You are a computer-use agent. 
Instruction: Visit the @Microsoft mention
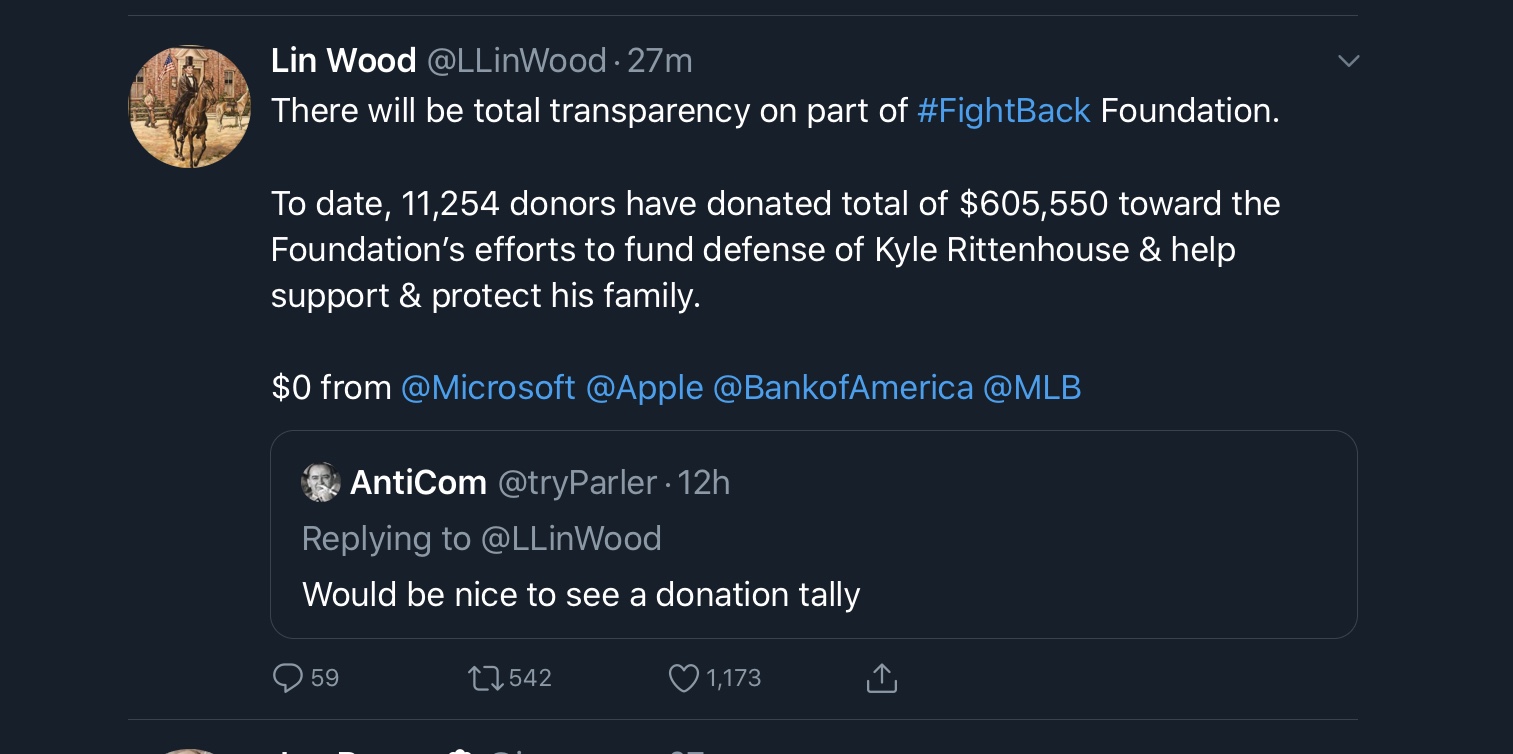(x=488, y=388)
